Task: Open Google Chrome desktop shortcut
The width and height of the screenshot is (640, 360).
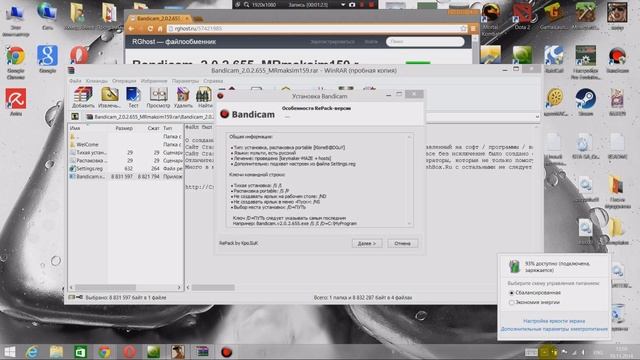Action: click(x=16, y=62)
